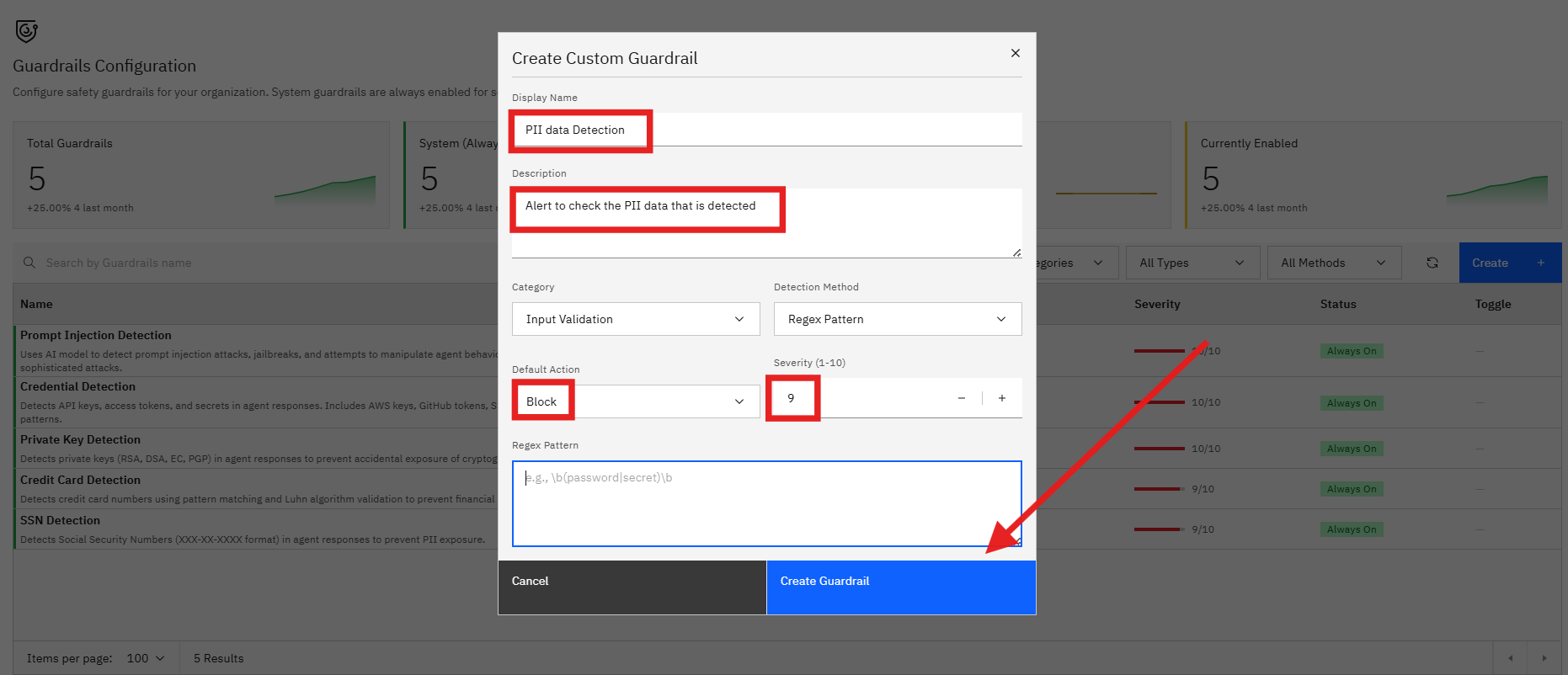Open the Default Action dropdown

click(636, 401)
